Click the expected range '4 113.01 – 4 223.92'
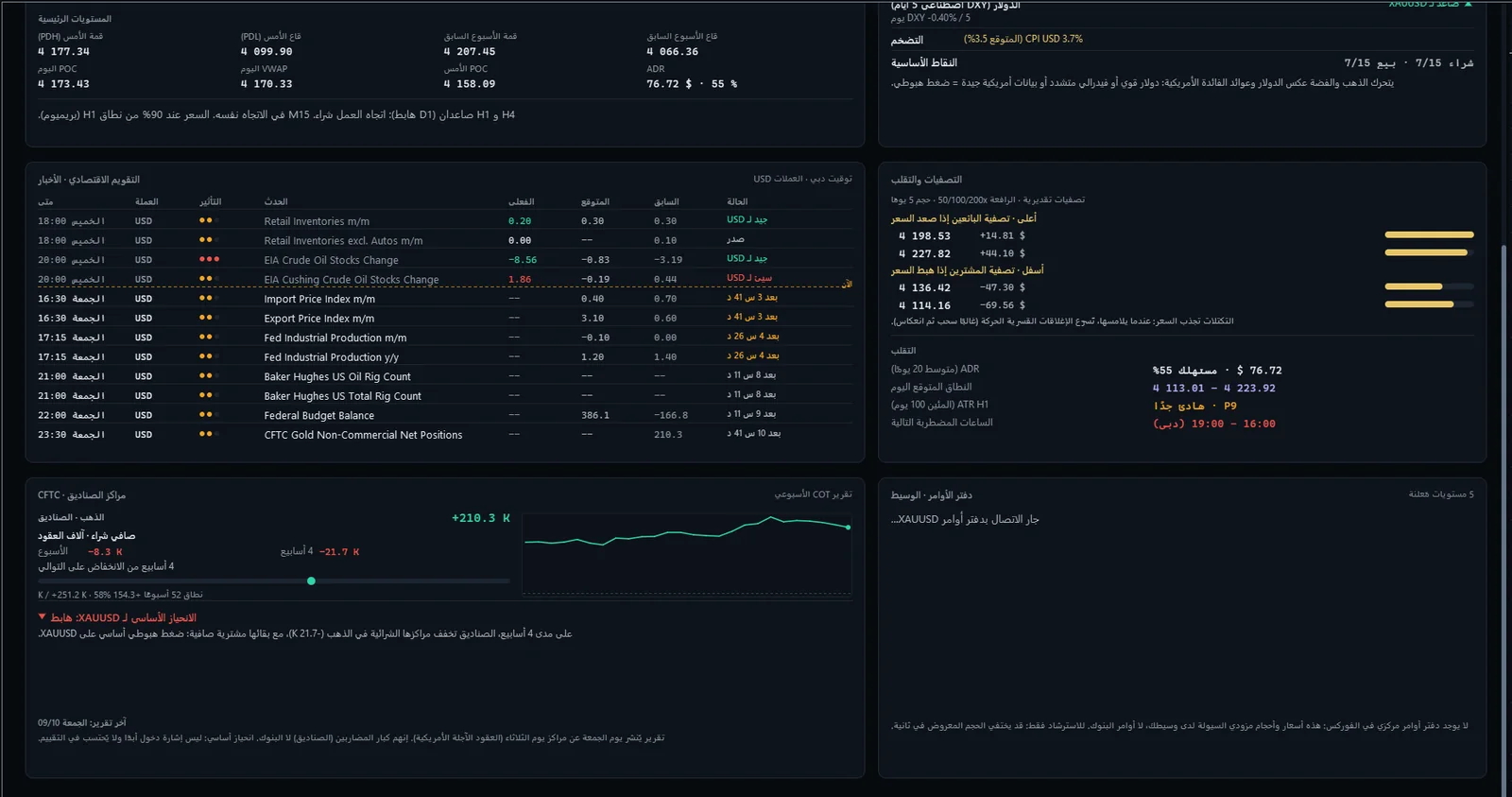Image resolution: width=1512 pixels, height=797 pixels. coord(1214,388)
